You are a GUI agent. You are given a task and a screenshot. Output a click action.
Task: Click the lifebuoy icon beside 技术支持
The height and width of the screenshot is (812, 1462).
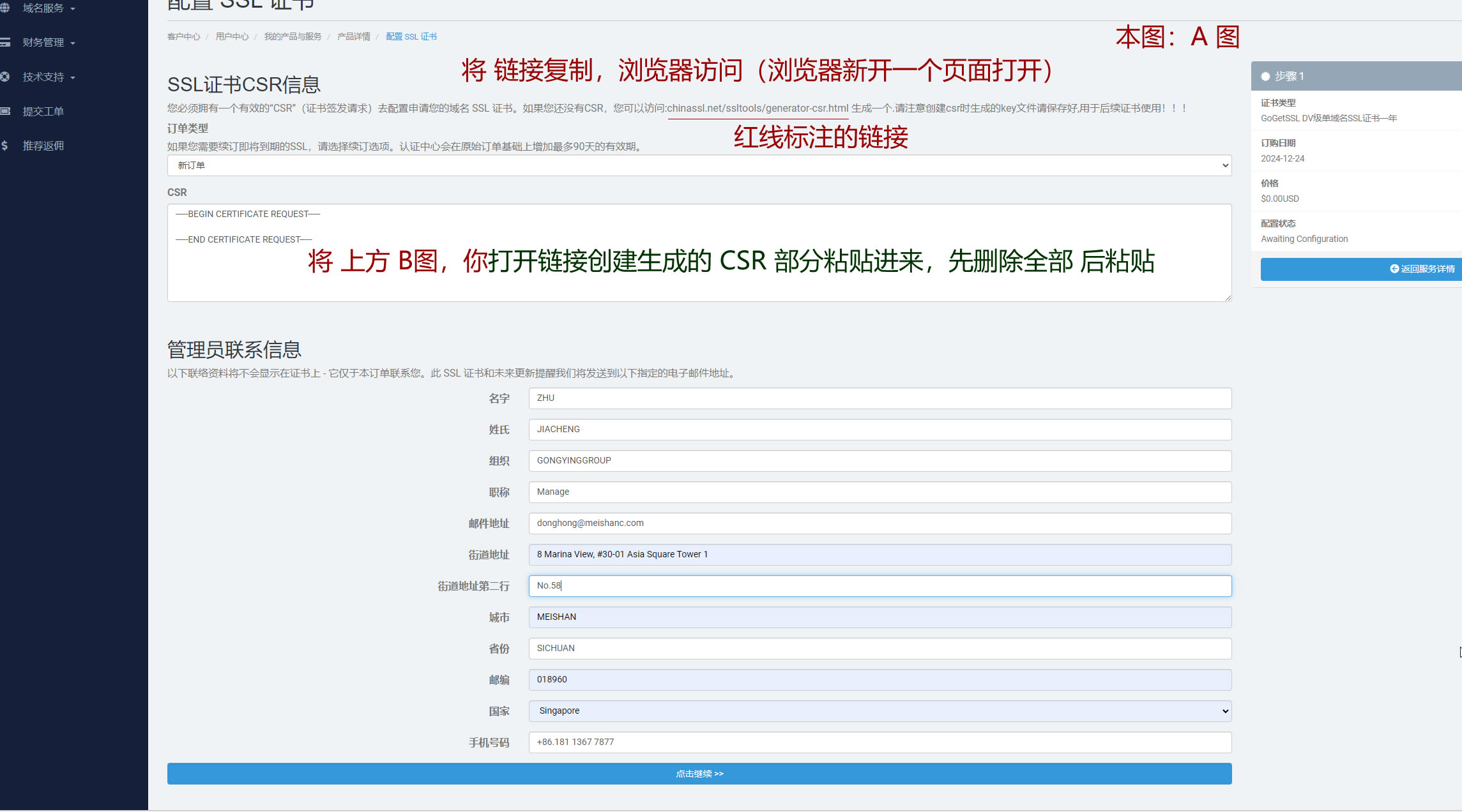[4, 77]
